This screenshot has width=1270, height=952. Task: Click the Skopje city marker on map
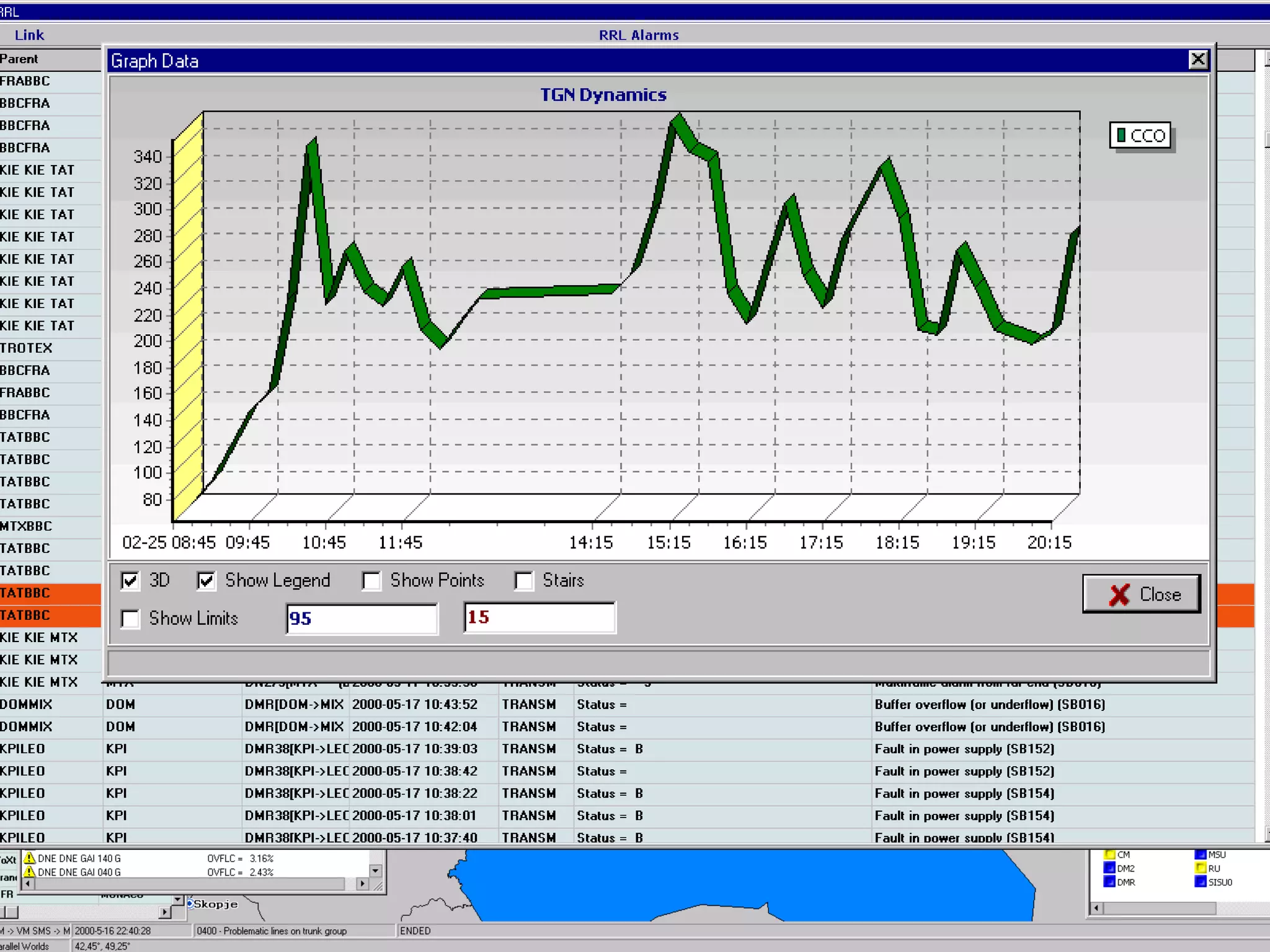(x=190, y=904)
